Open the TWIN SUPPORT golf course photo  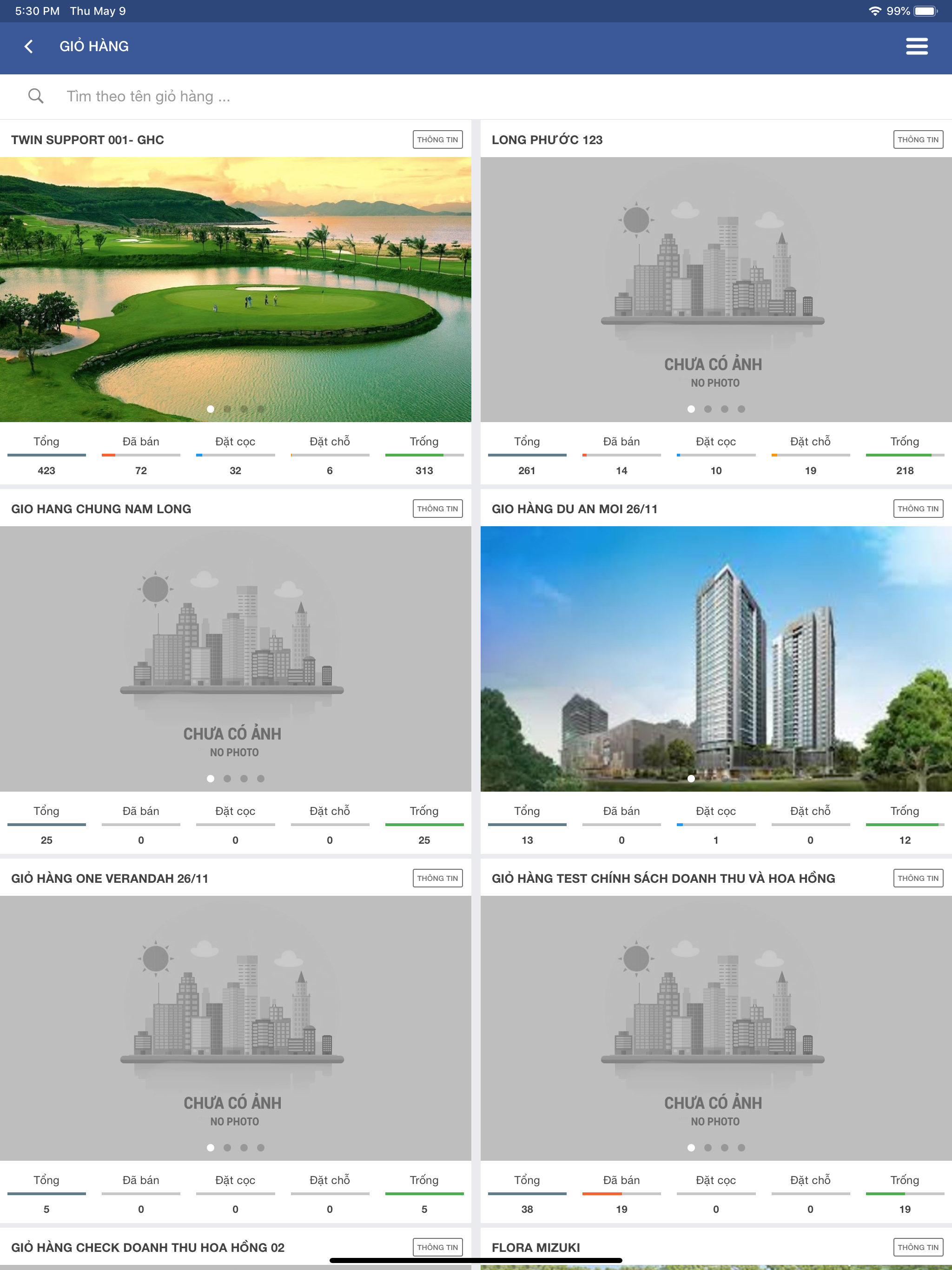235,289
